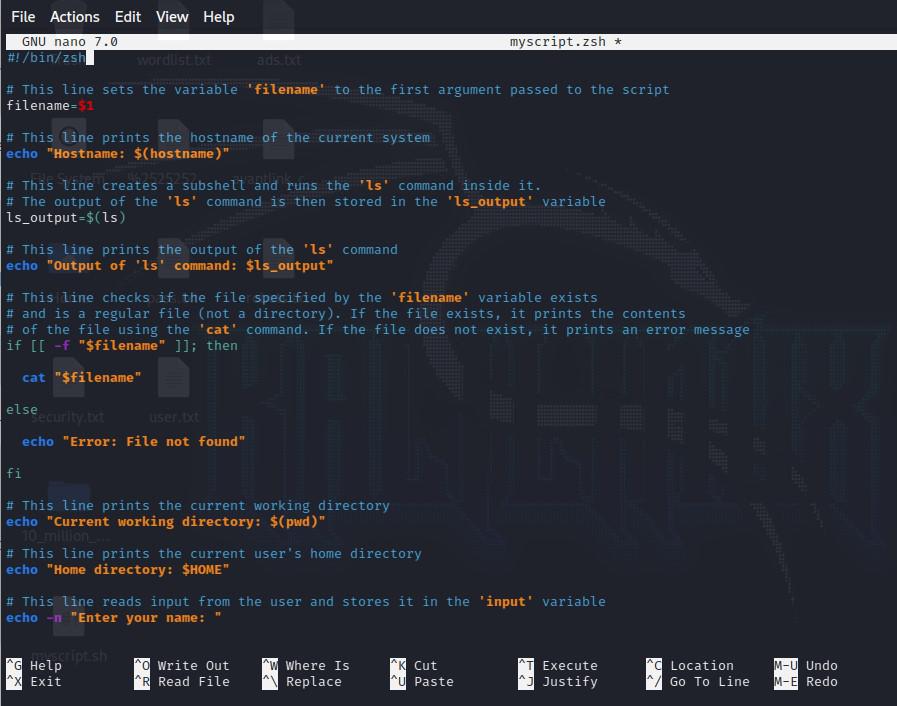Image resolution: width=897 pixels, height=706 pixels.
Task: Click the M-U Undo shortcut
Action: [x=806, y=665]
